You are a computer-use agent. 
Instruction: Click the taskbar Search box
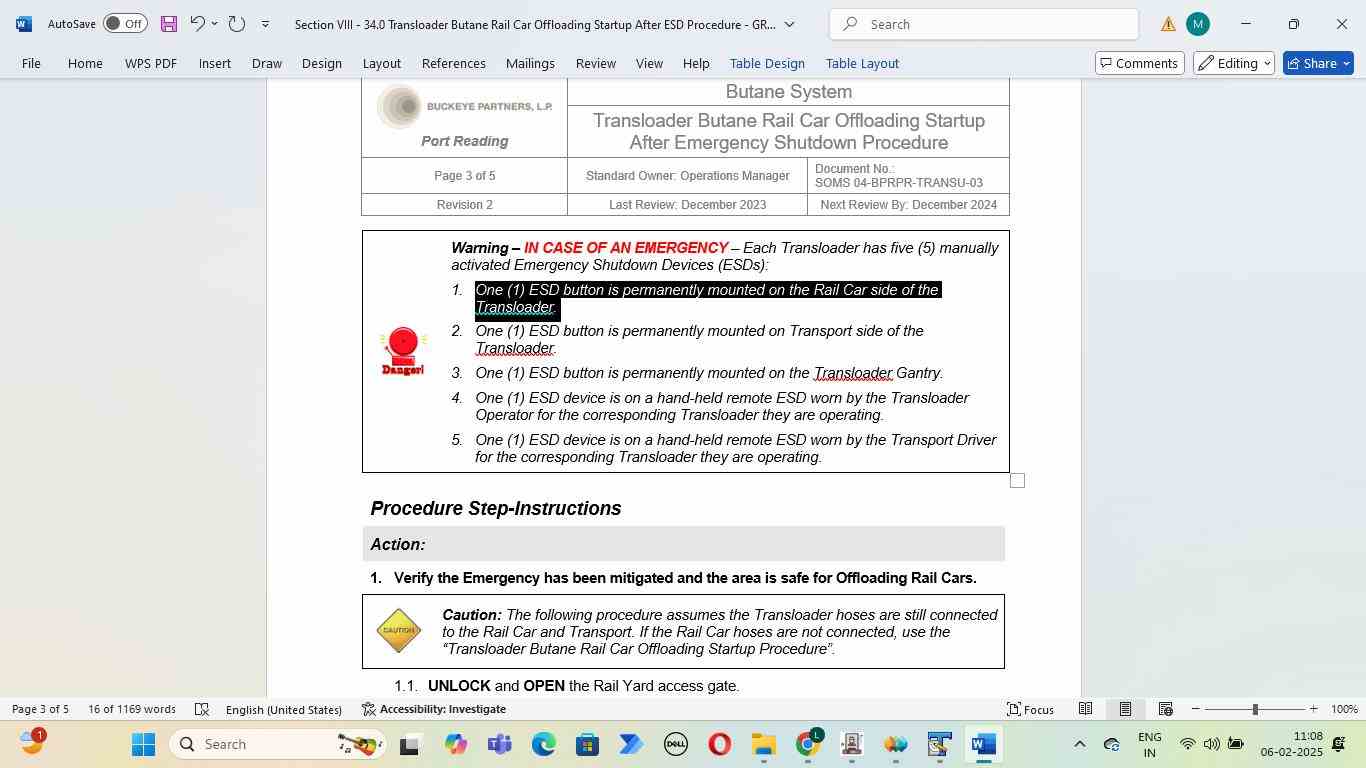(x=277, y=744)
